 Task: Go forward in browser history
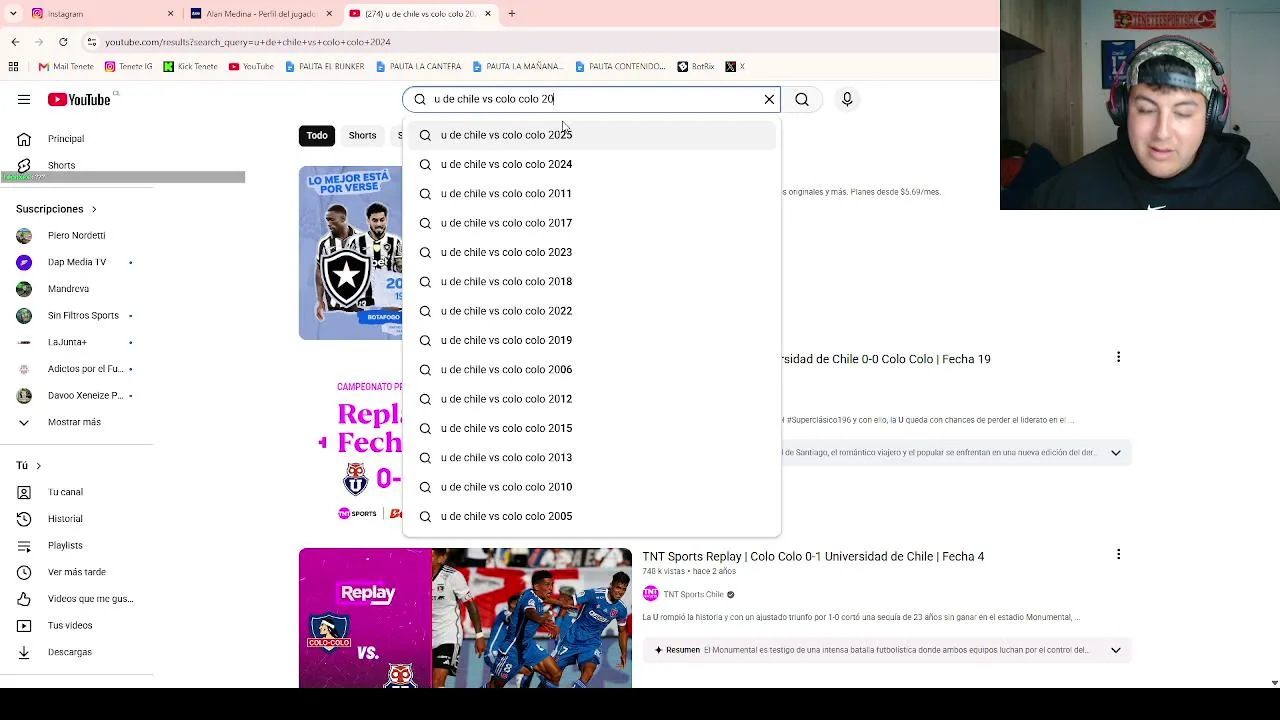pyautogui.click(x=39, y=42)
